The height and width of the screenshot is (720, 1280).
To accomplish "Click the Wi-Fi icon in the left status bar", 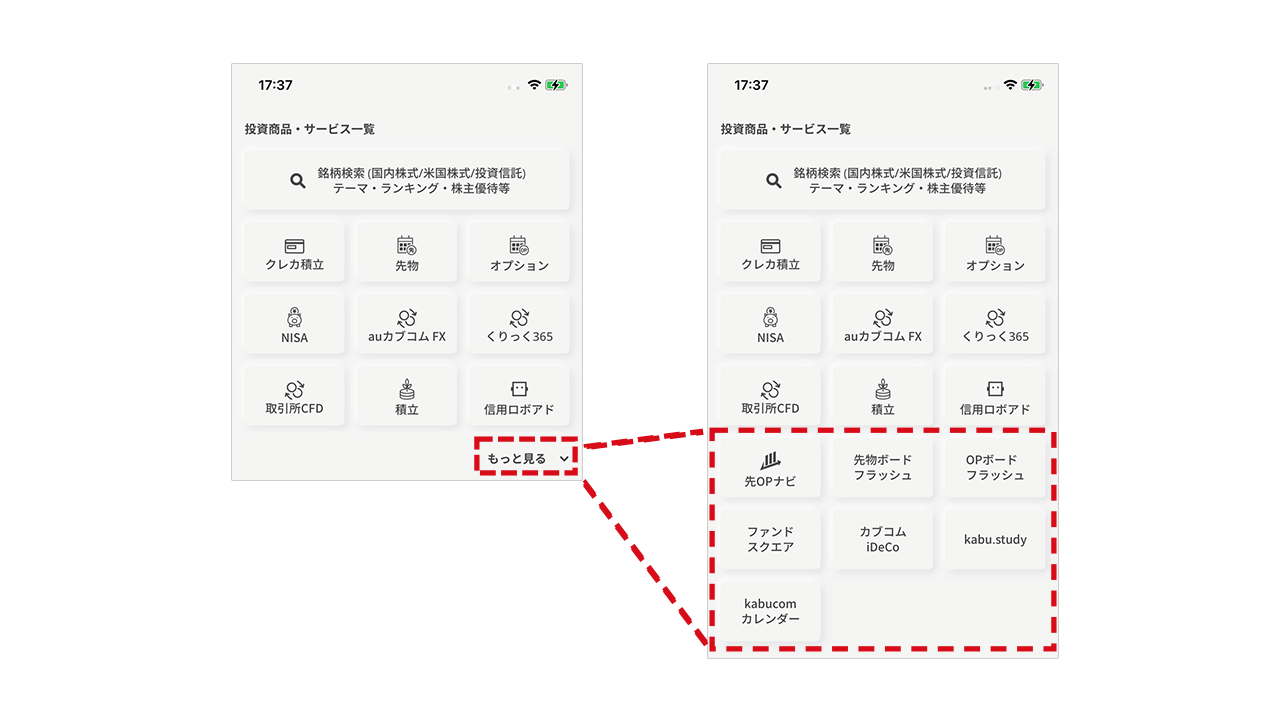I will pyautogui.click(x=535, y=85).
